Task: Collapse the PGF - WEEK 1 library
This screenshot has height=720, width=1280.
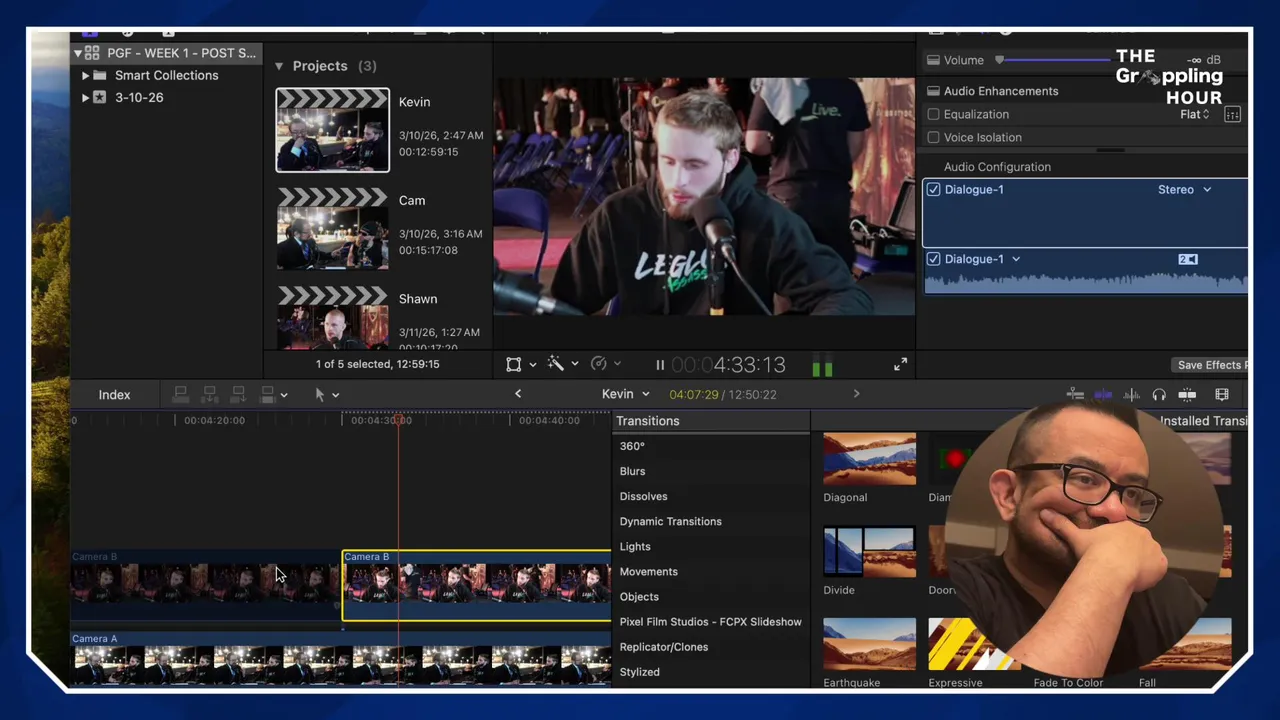Action: pyautogui.click(x=77, y=53)
